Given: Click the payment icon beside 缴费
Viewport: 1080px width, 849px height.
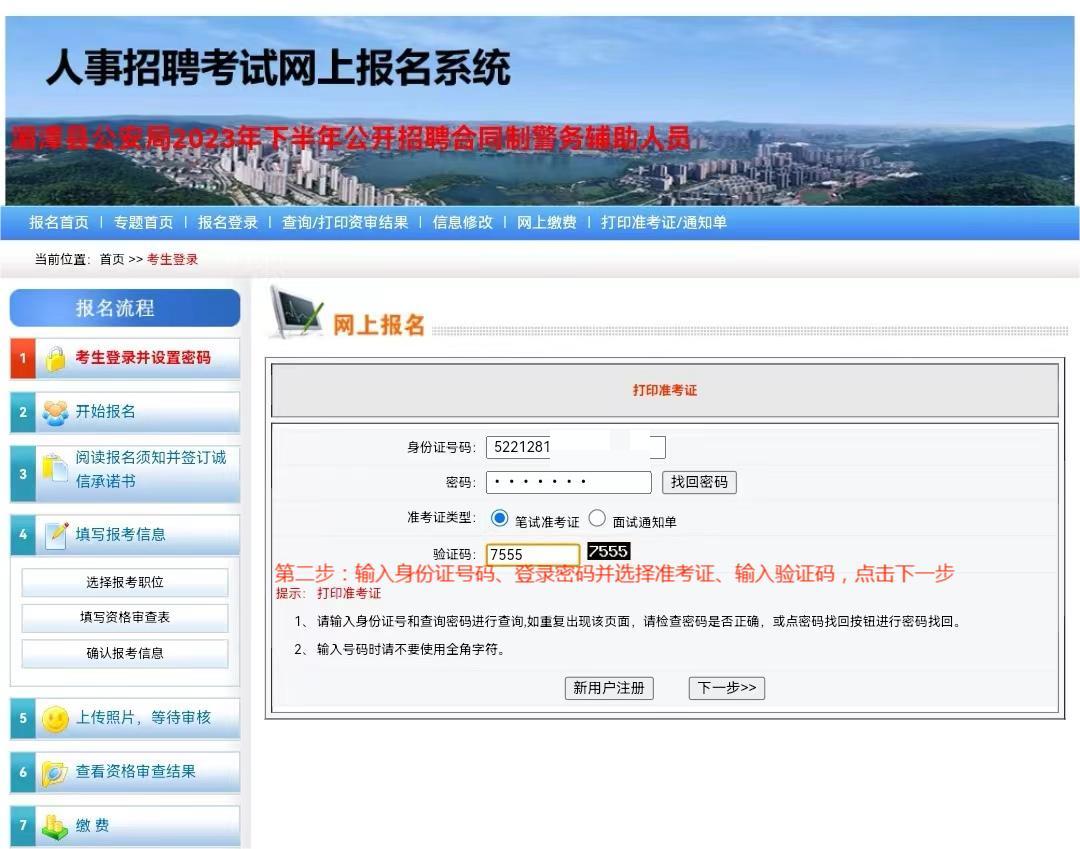Looking at the screenshot, I should tap(55, 826).
